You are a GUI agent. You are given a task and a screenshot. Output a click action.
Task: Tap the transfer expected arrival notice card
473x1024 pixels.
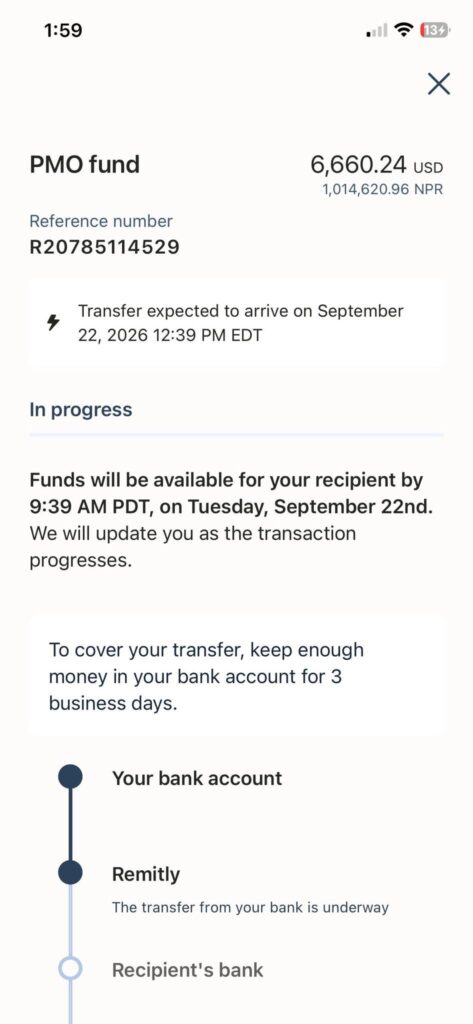236,323
